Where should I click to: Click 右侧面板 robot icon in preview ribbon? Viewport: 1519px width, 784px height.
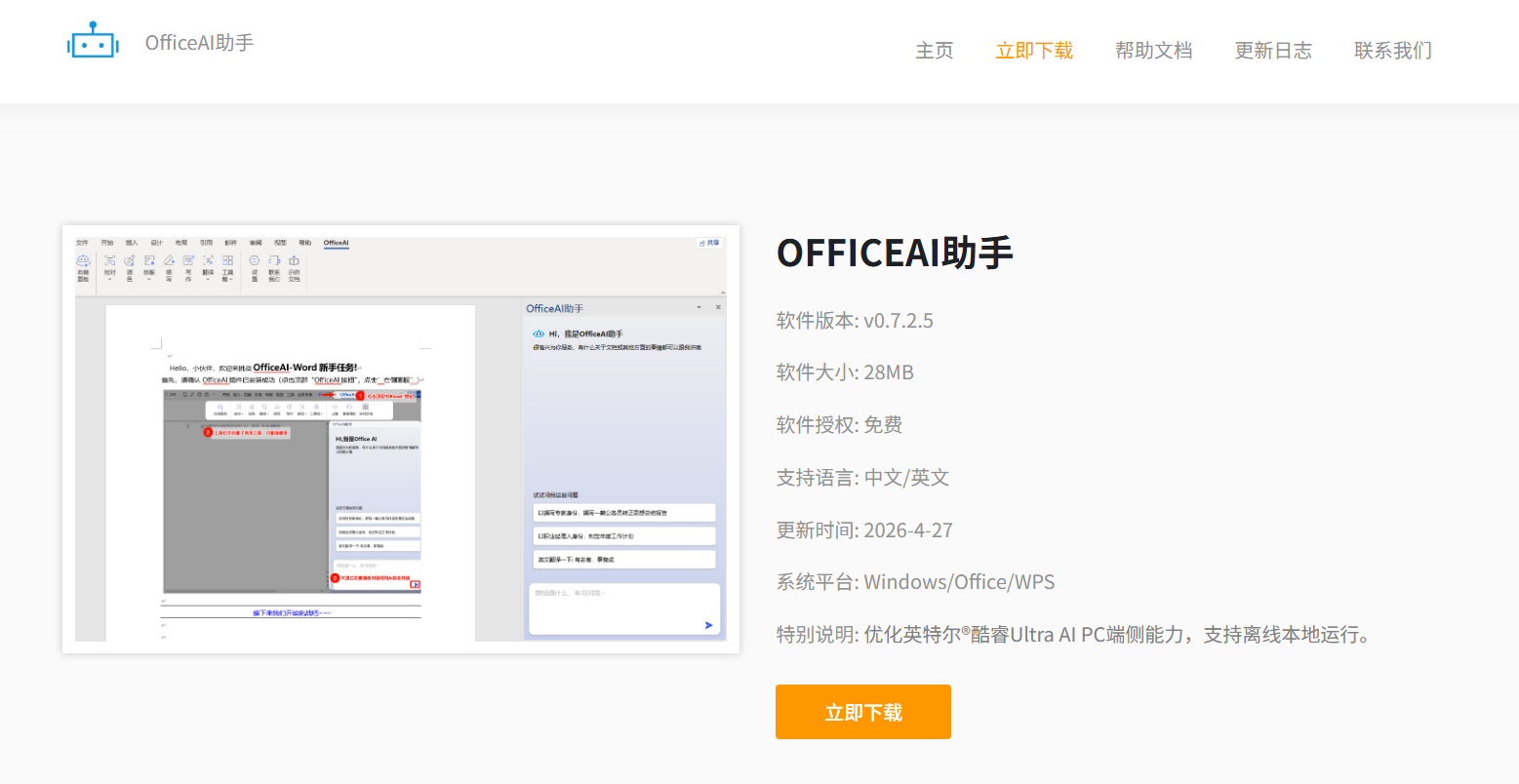tap(83, 260)
